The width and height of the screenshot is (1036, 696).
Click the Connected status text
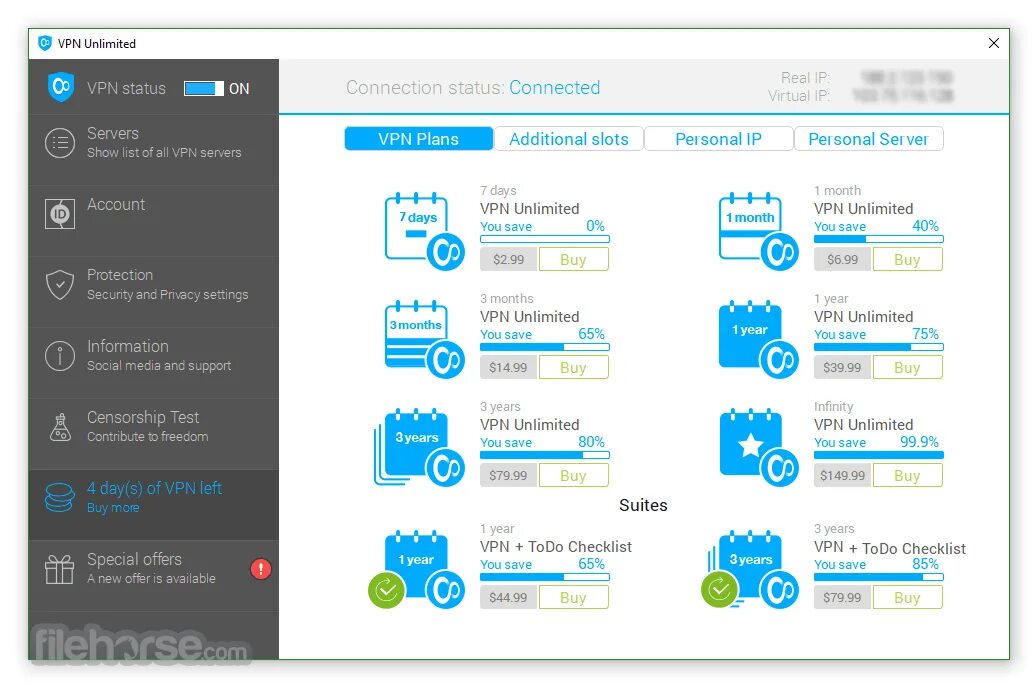(554, 87)
